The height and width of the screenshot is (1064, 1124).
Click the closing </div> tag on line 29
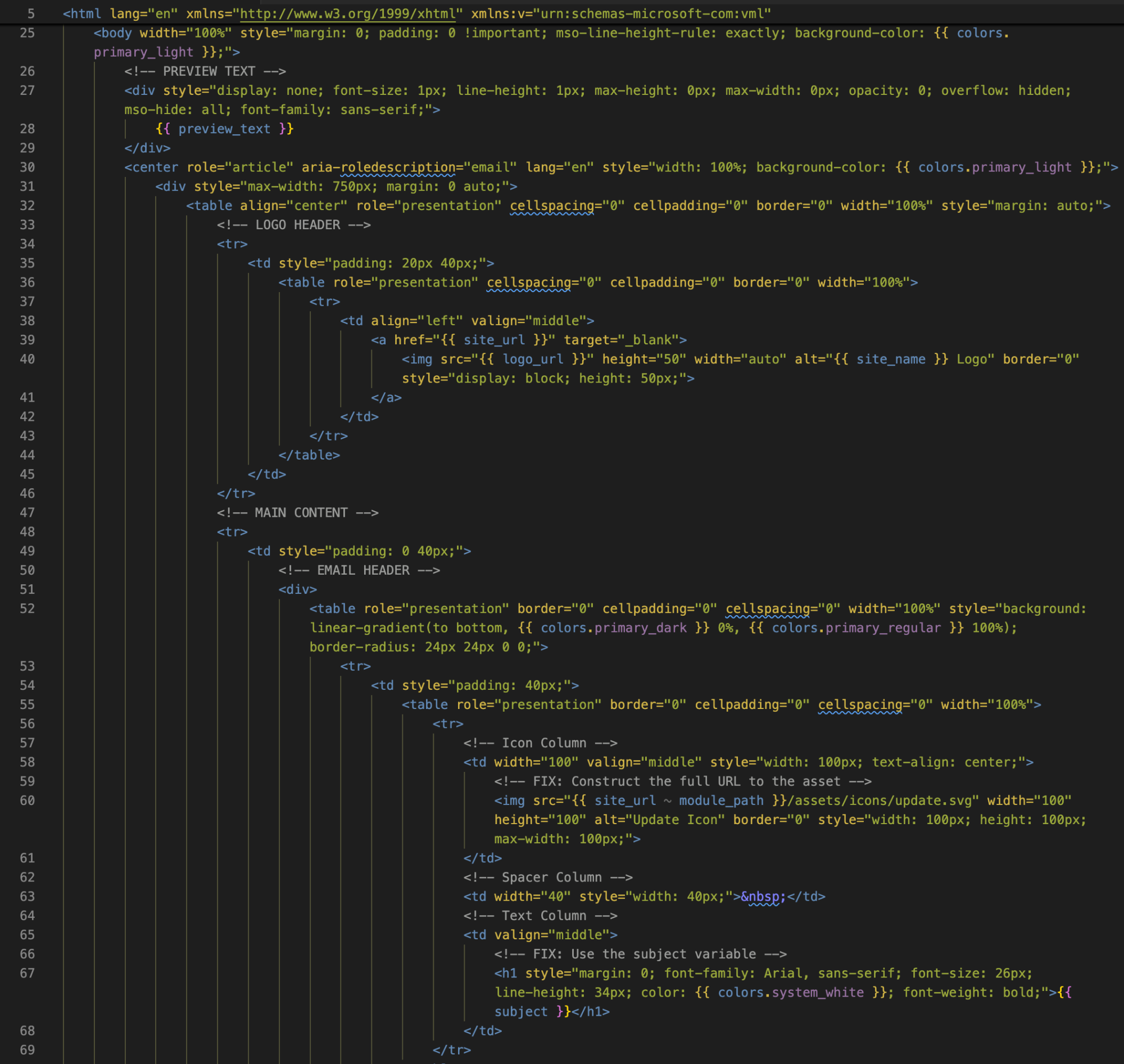(x=147, y=149)
